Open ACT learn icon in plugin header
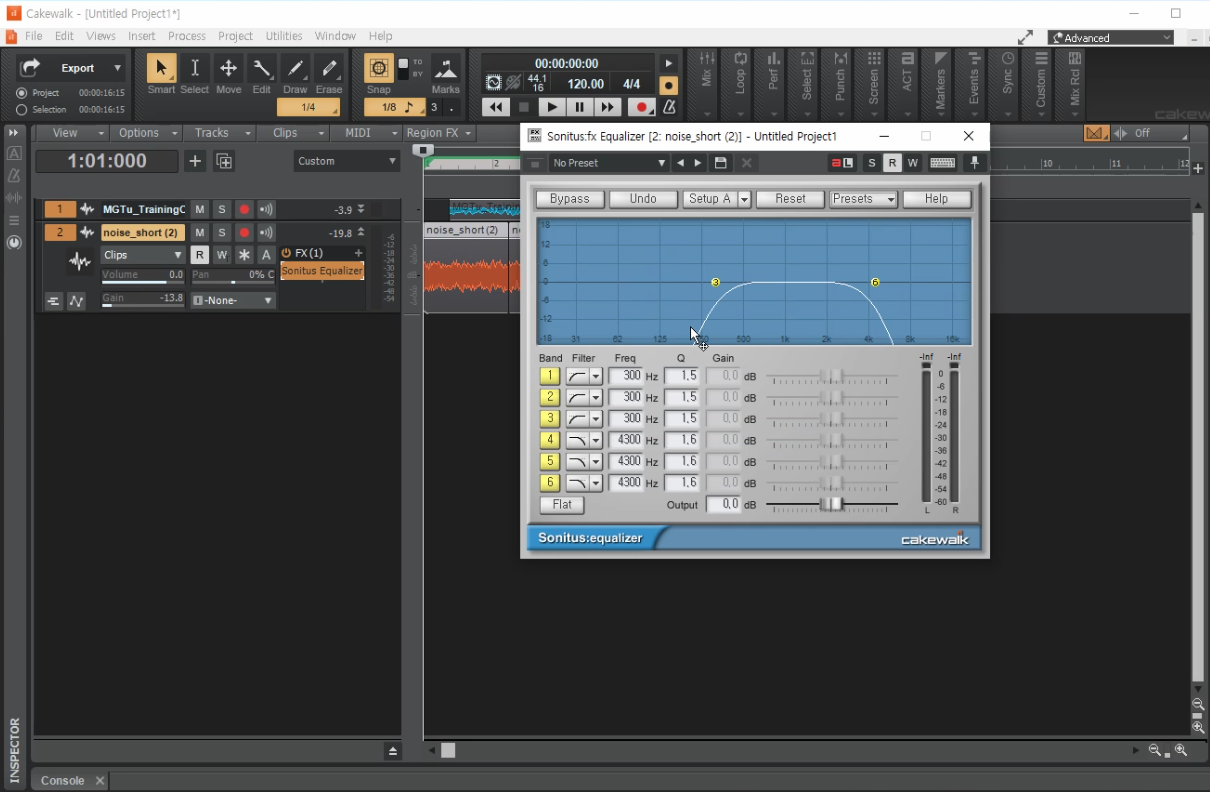The width and height of the screenshot is (1210, 792). [x=842, y=163]
